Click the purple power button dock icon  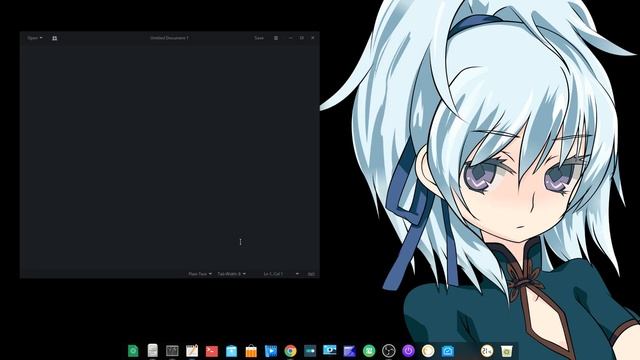tap(408, 351)
